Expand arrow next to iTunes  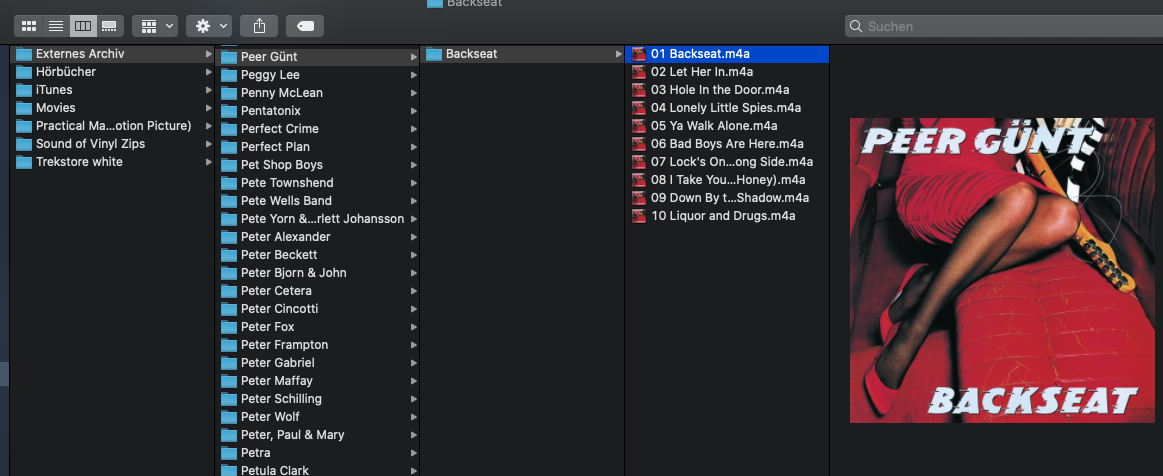[x=208, y=90]
